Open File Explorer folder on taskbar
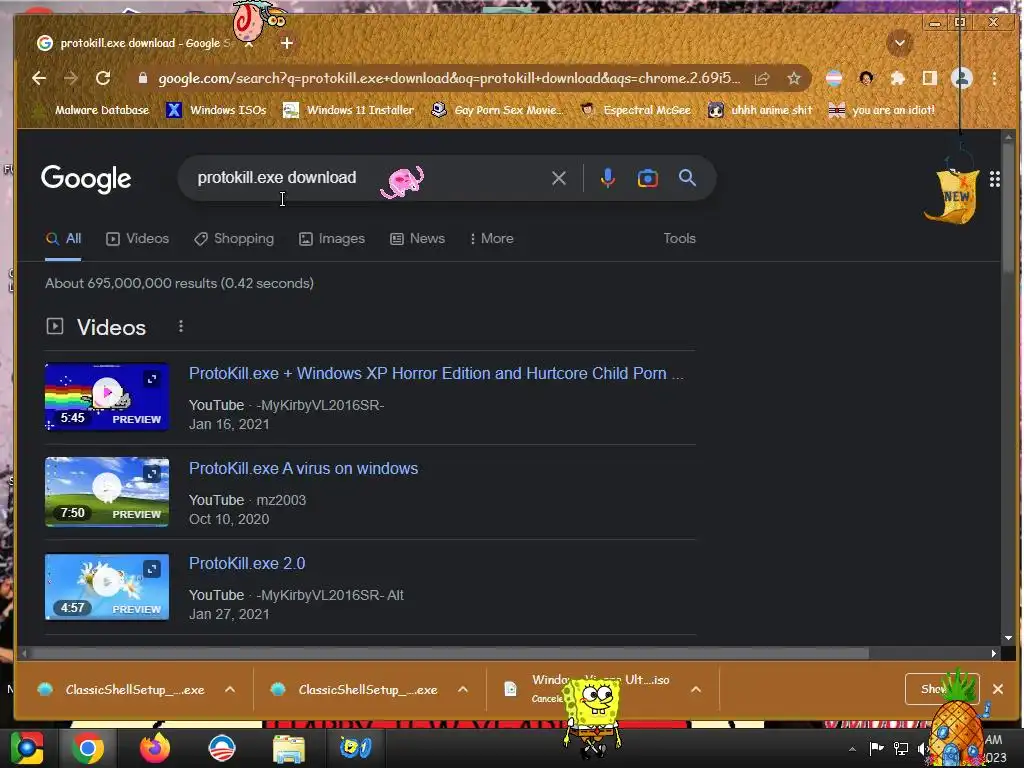The width and height of the screenshot is (1024, 768). point(289,748)
